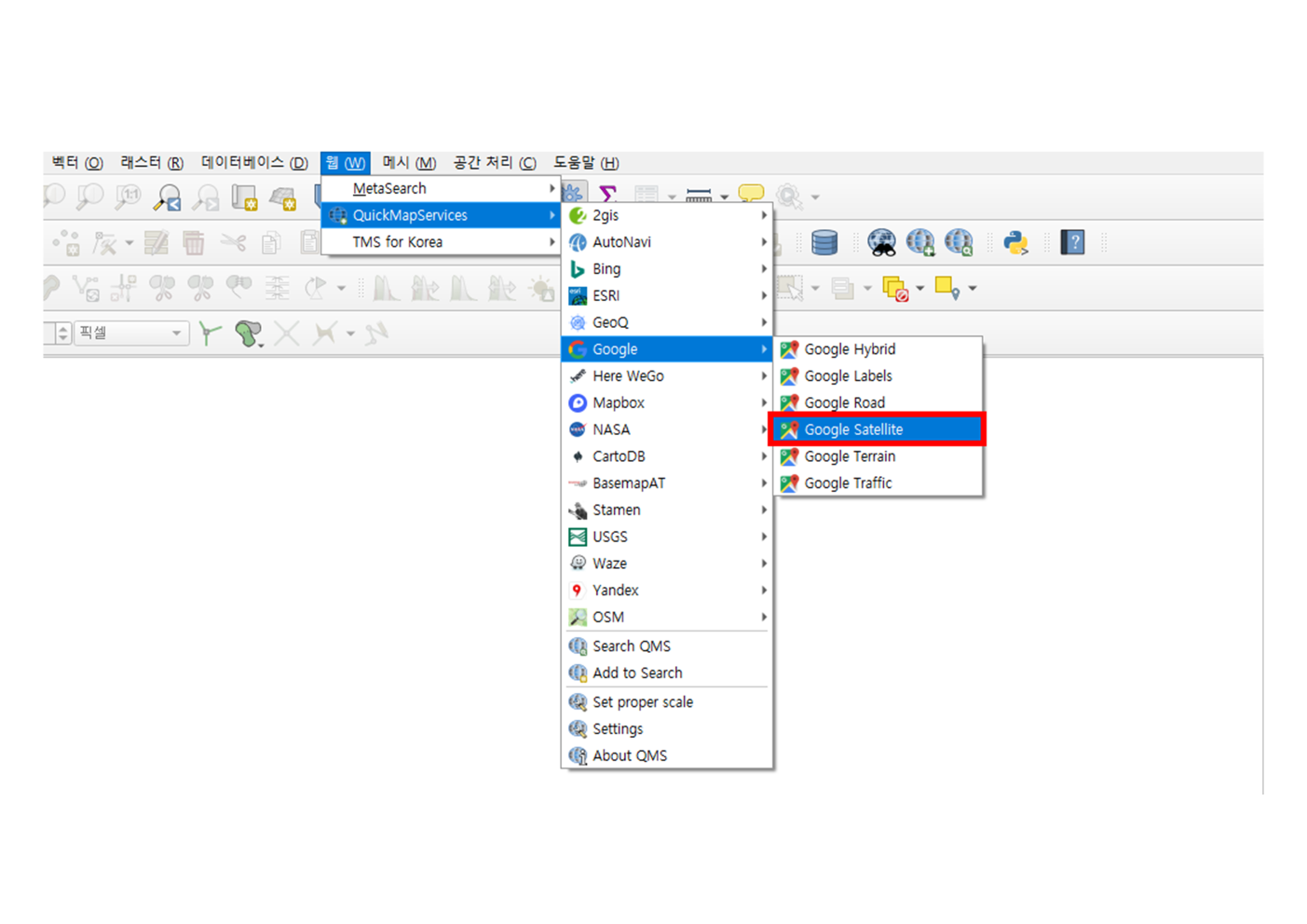Open the select by location dropdown arrow

[972, 289]
